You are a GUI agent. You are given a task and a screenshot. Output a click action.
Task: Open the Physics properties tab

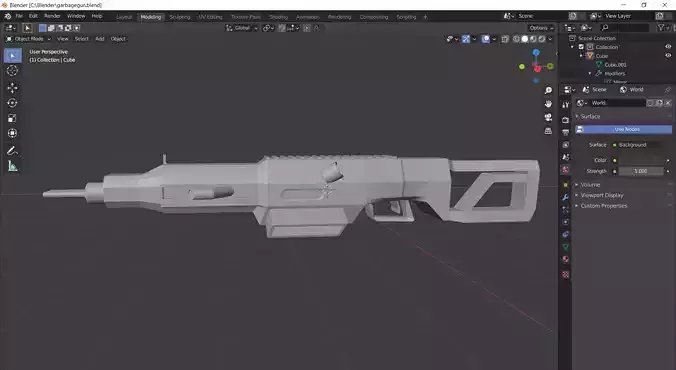click(566, 222)
